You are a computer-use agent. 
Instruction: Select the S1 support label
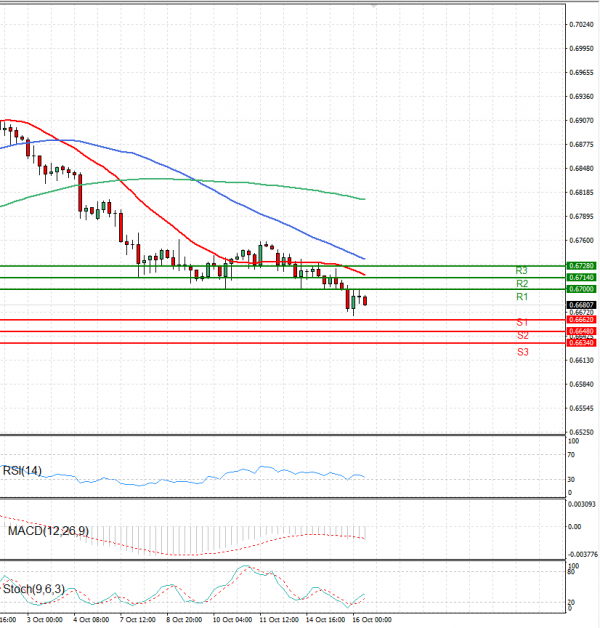pos(522,322)
